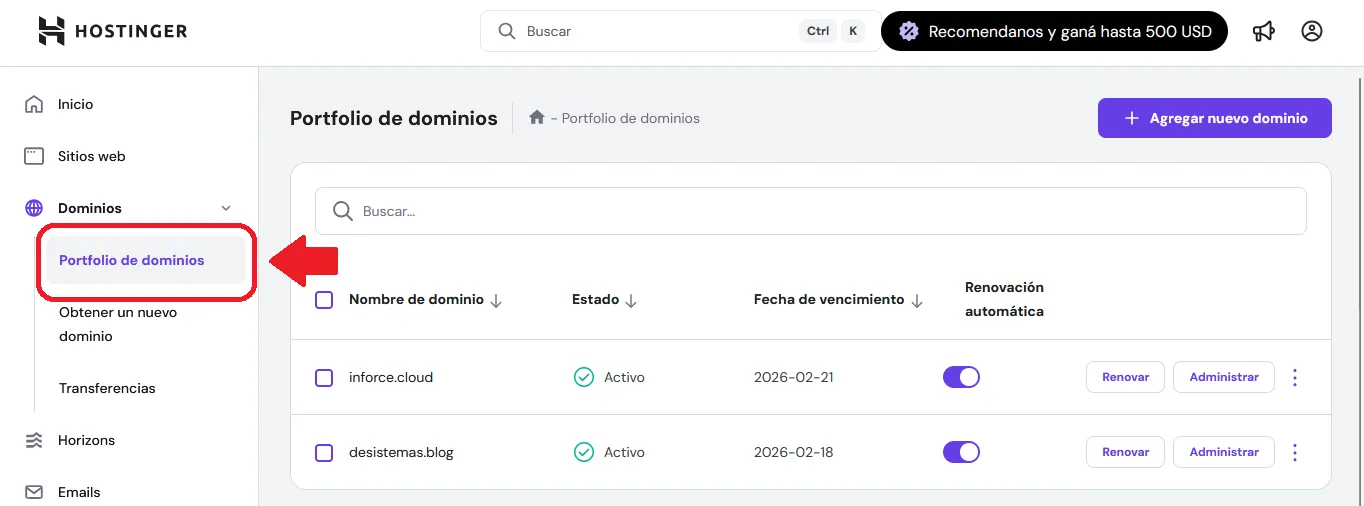1364x506 pixels.
Task: Click the home icon in breadcrumb
Action: tap(537, 117)
